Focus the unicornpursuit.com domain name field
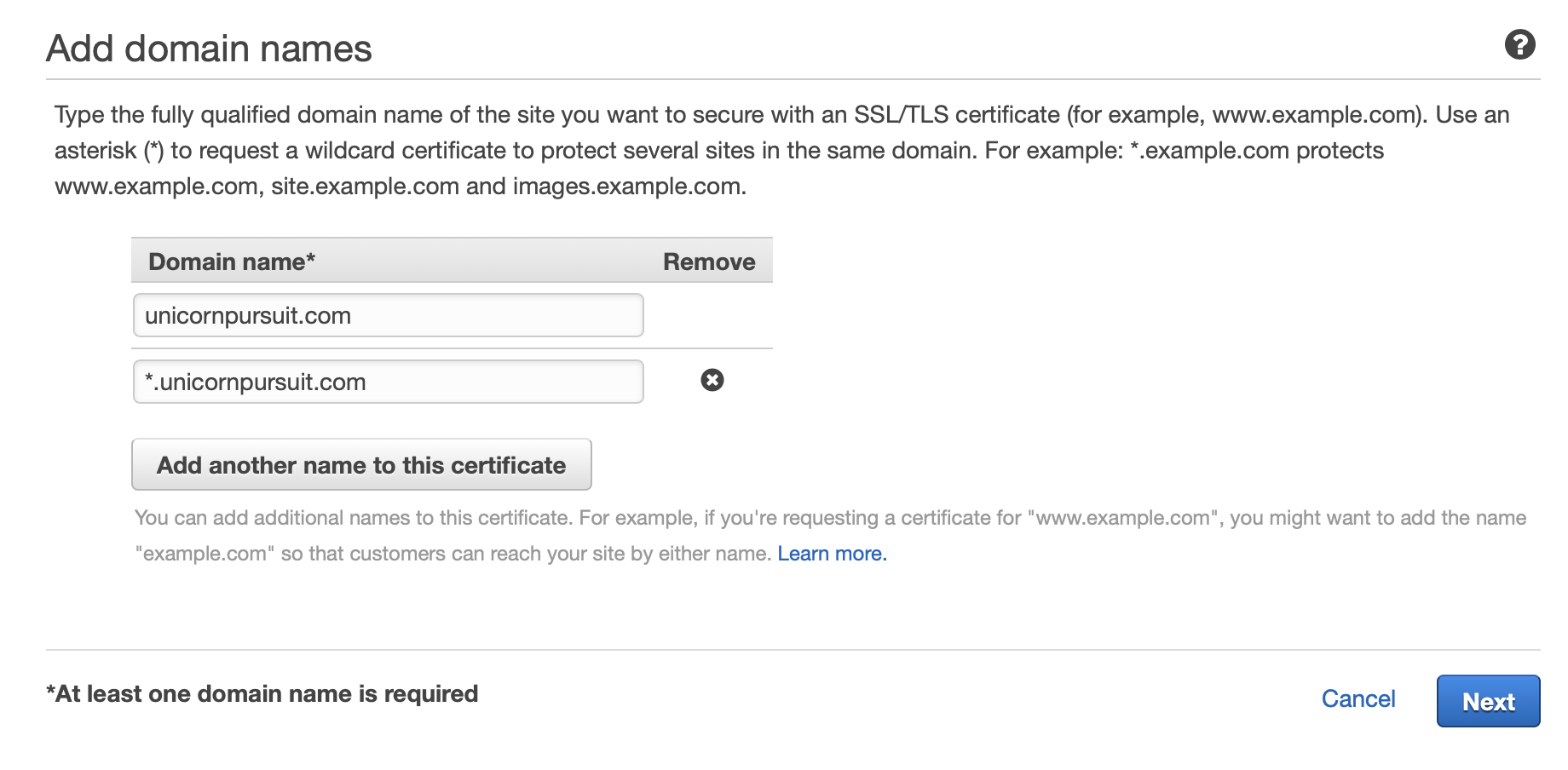Viewport: 1568px width, 770px height. (x=388, y=315)
